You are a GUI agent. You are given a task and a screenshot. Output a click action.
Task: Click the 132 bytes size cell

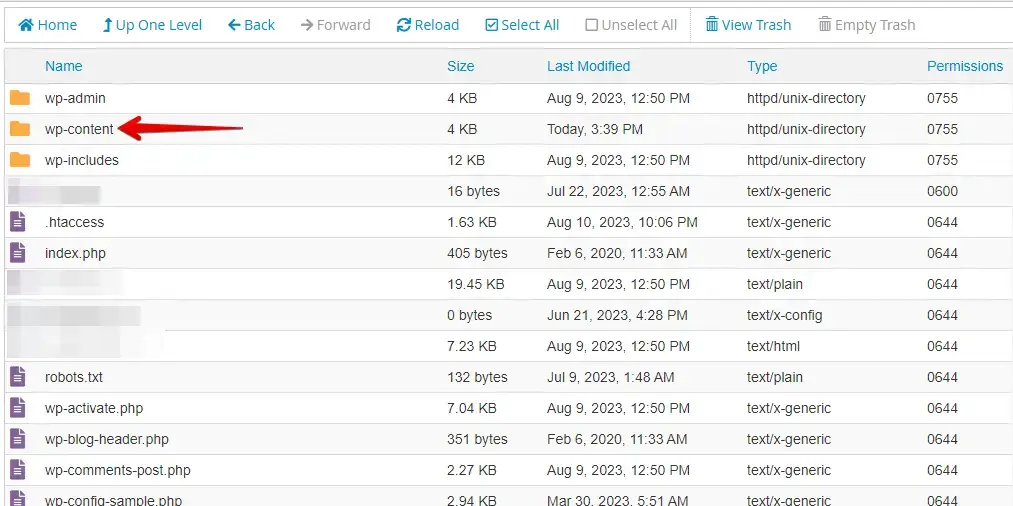click(477, 377)
